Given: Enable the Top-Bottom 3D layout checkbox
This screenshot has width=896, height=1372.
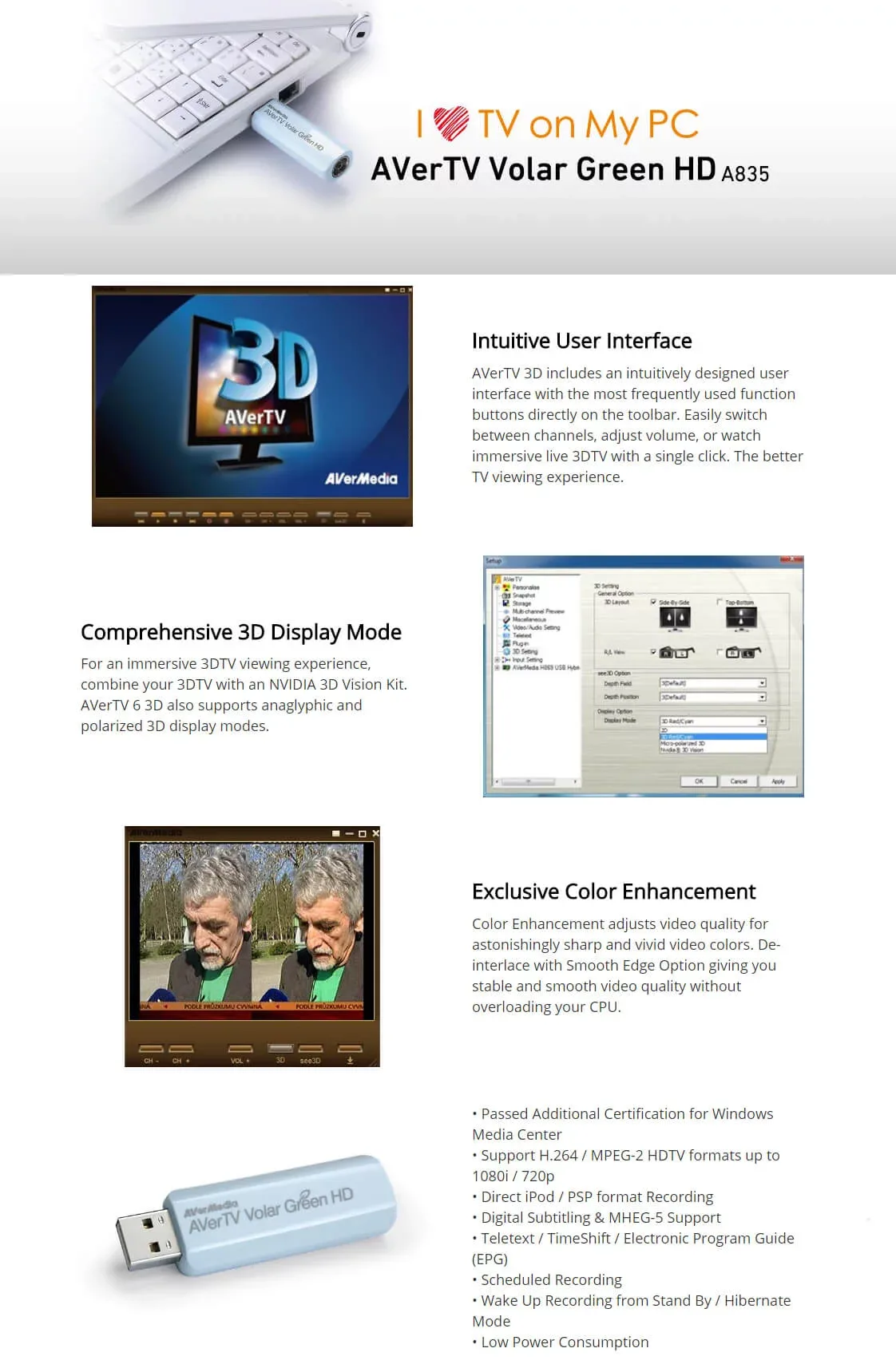Looking at the screenshot, I should (720, 602).
